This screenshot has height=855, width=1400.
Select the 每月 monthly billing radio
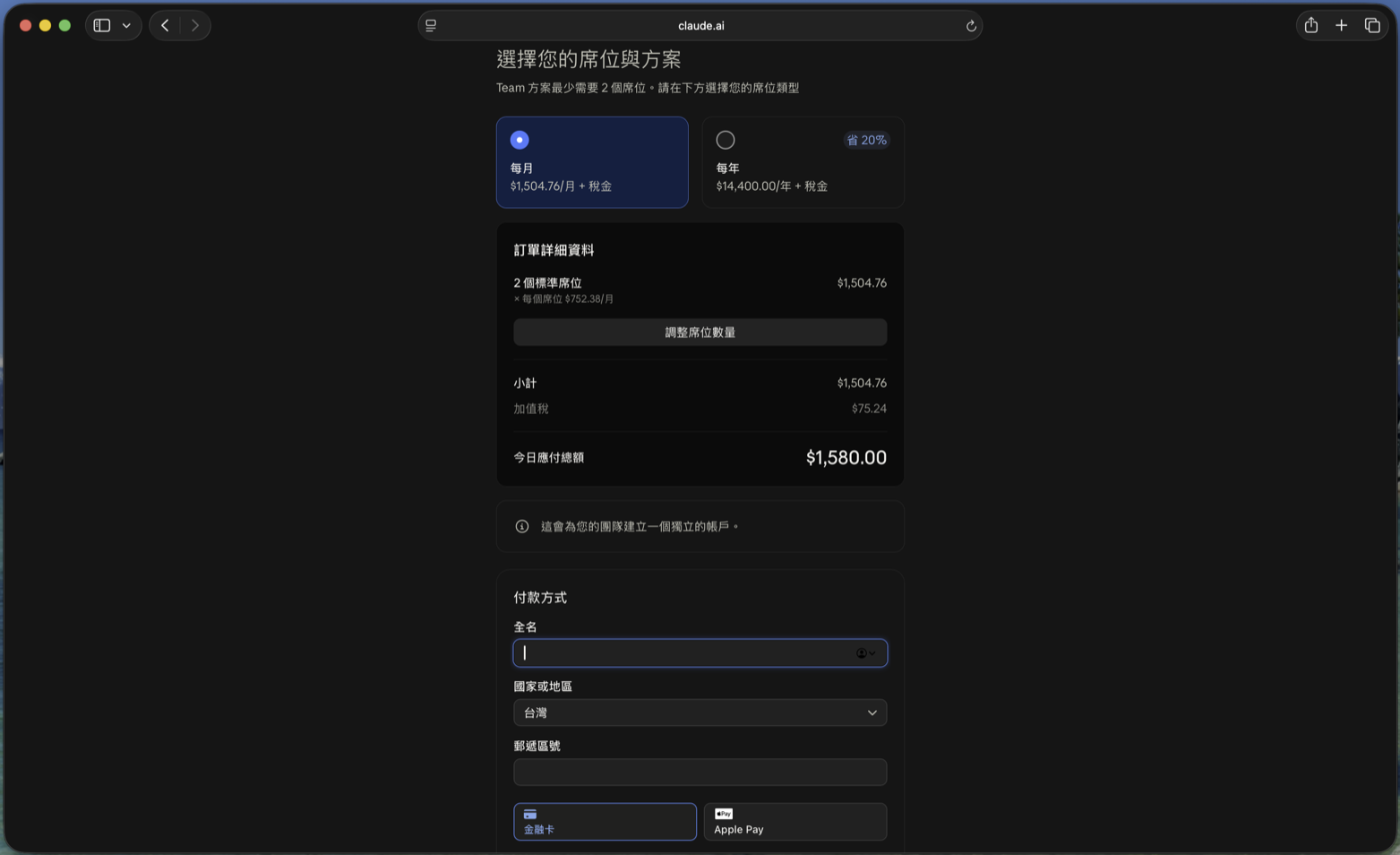520,140
